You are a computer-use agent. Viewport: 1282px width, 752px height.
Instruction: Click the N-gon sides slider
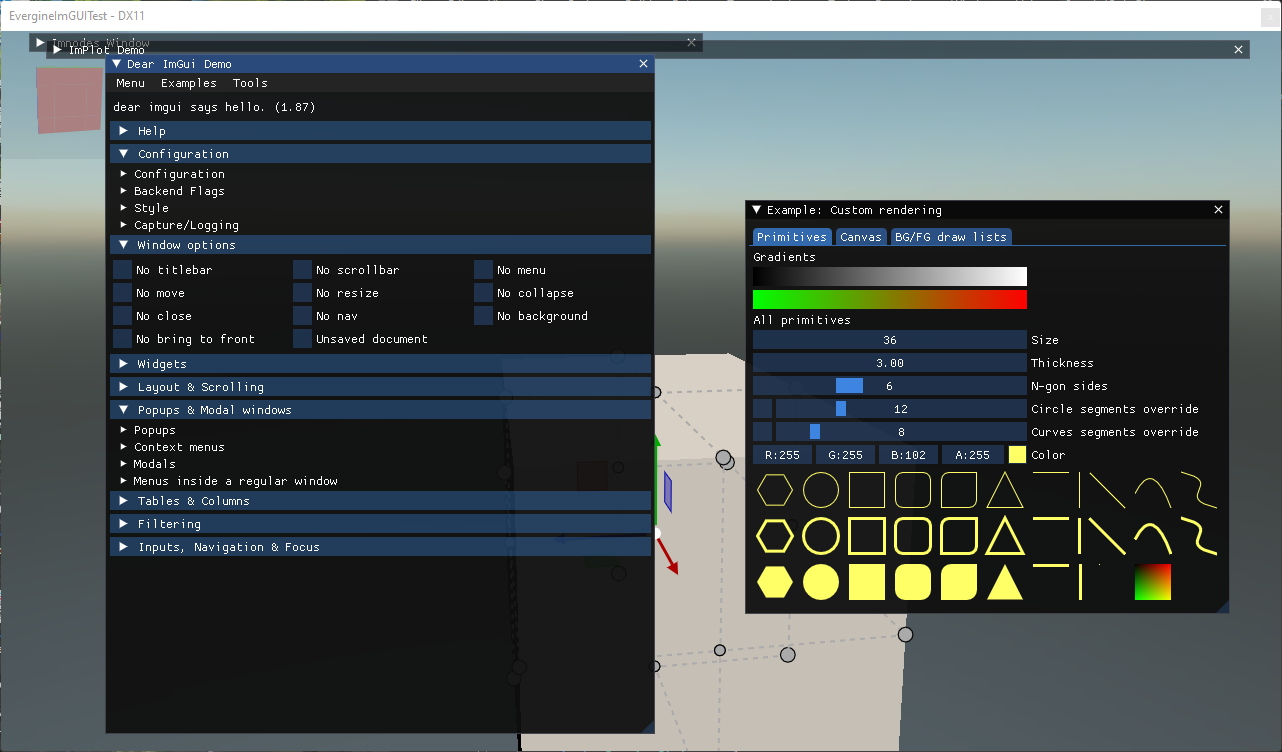[889, 386]
